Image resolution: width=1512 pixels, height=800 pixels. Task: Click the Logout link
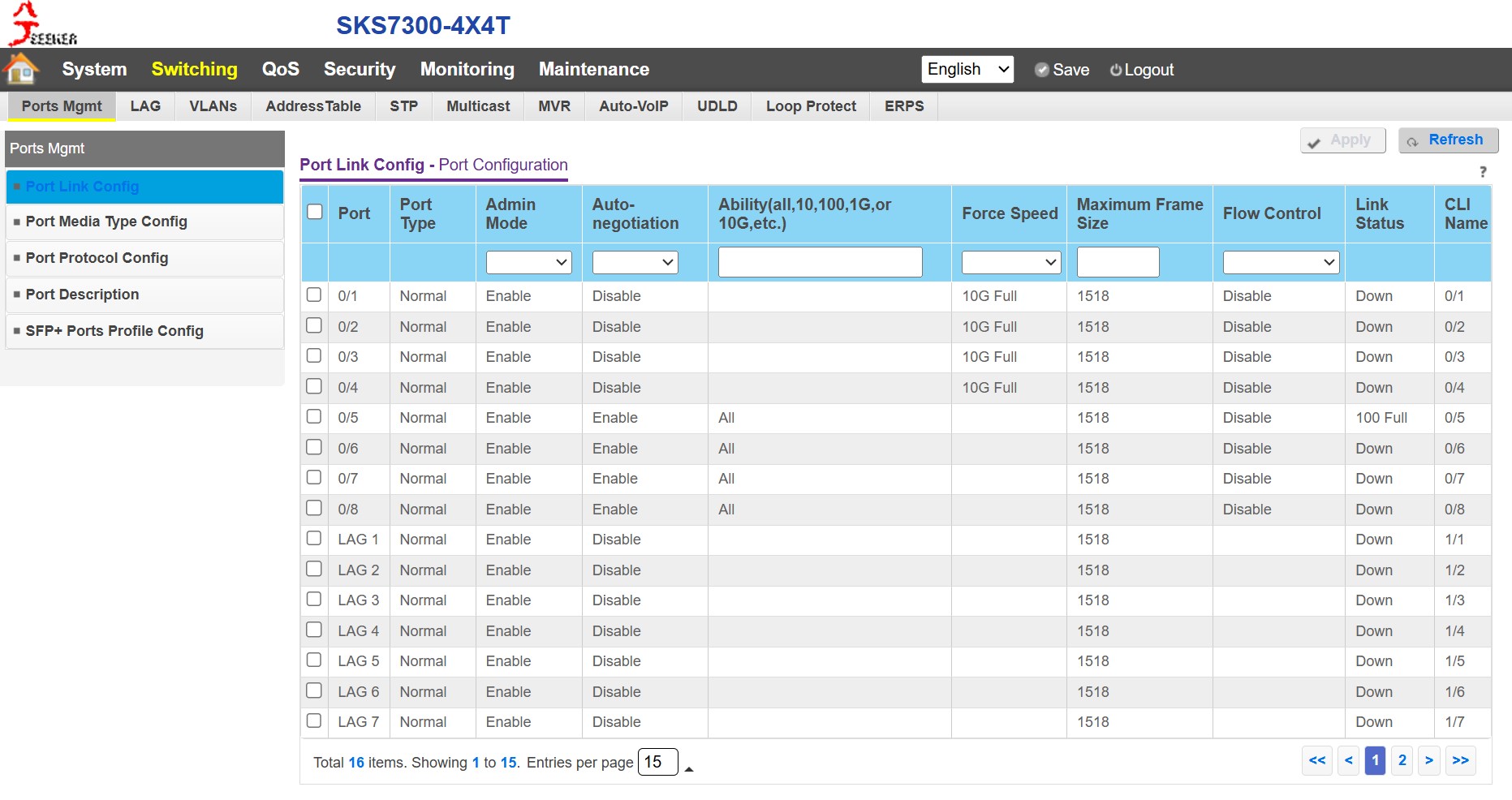tap(1148, 70)
